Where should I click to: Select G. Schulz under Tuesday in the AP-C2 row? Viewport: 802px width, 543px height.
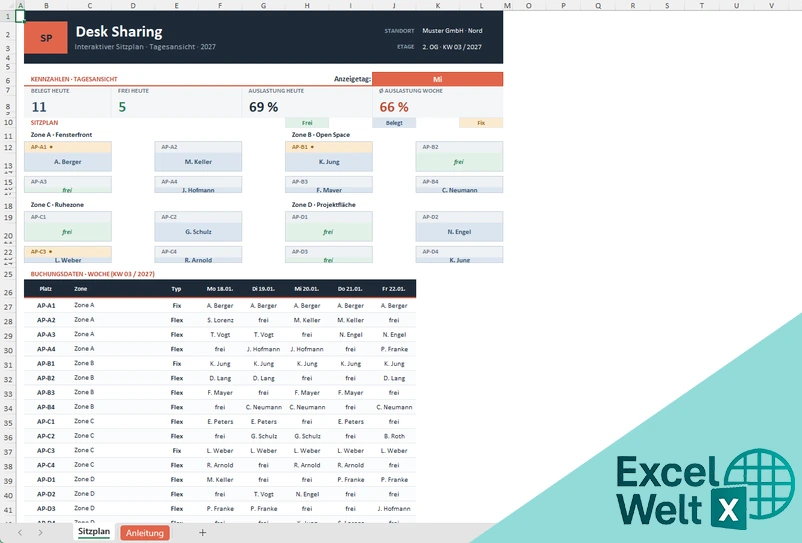263,436
